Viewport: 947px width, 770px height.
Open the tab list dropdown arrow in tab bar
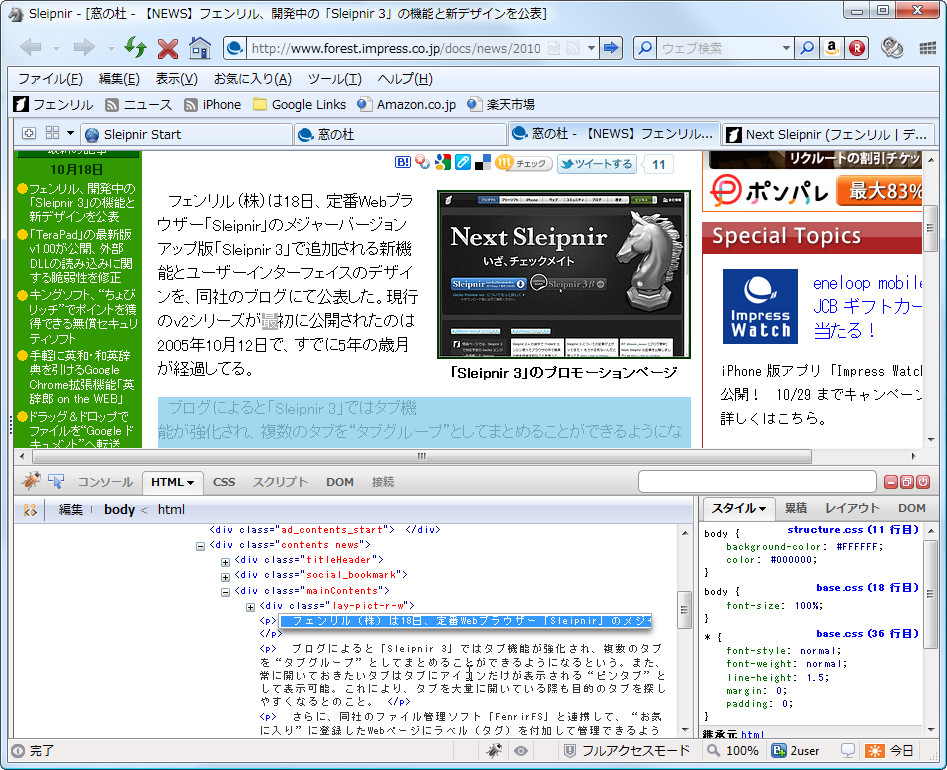point(70,133)
